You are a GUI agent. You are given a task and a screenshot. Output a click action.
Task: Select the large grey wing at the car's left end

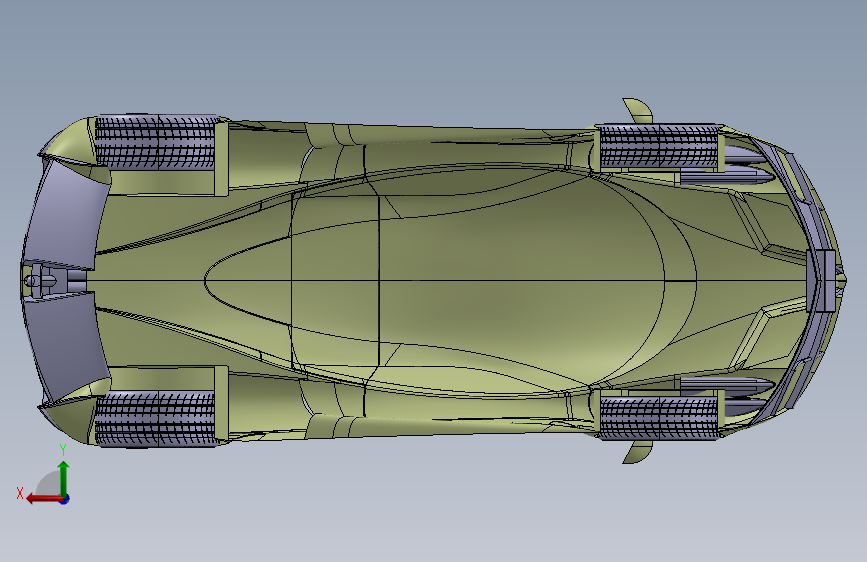point(64,280)
